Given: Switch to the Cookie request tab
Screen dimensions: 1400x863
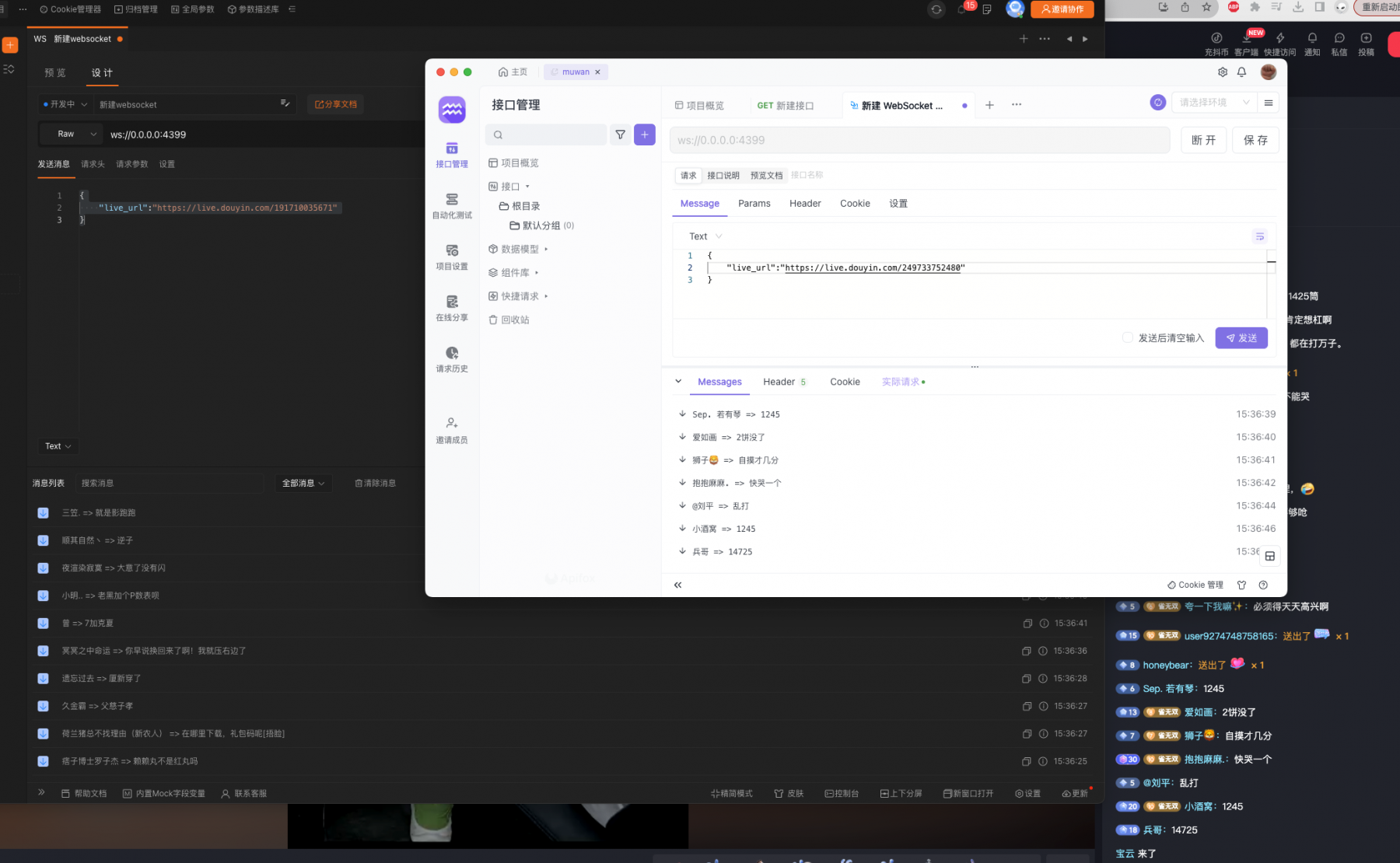Looking at the screenshot, I should (855, 204).
